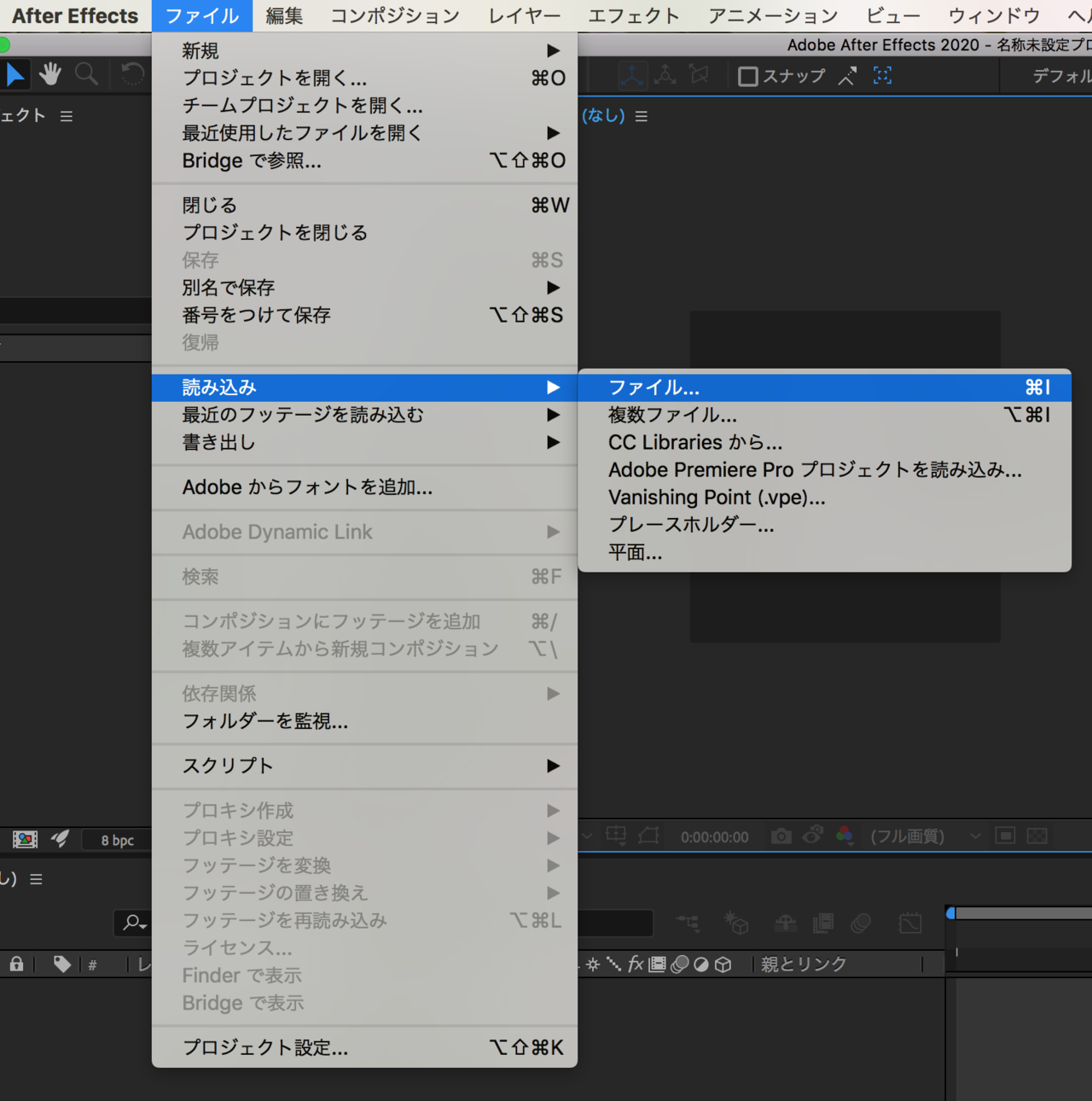This screenshot has width=1092, height=1101.
Task: Click the shy layers hide icon
Action: (x=785, y=923)
